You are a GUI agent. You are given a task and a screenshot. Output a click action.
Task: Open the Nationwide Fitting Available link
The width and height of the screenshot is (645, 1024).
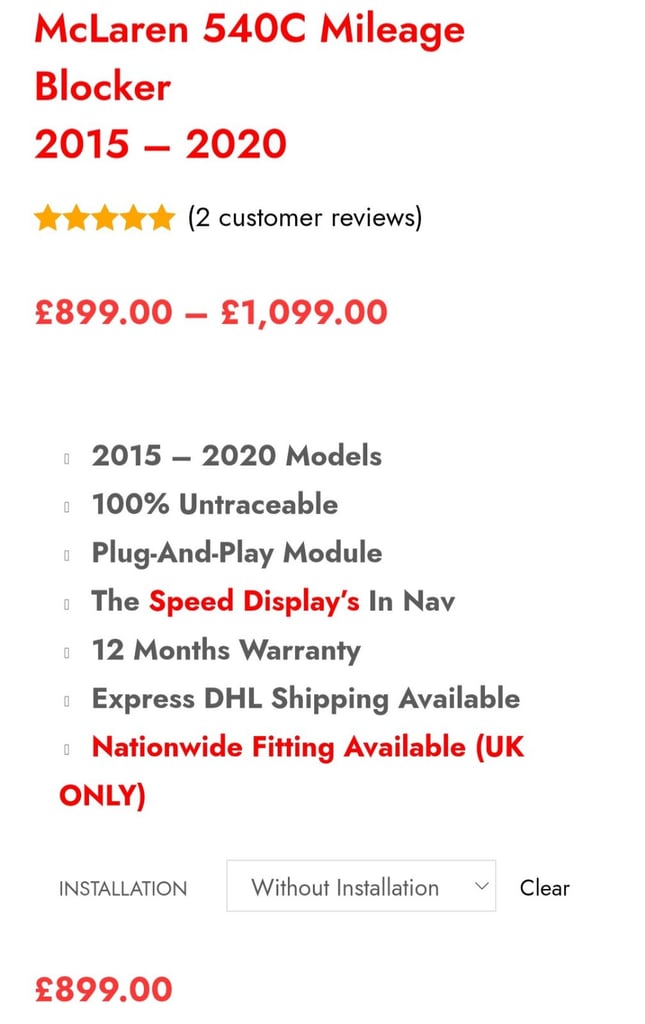(x=292, y=771)
